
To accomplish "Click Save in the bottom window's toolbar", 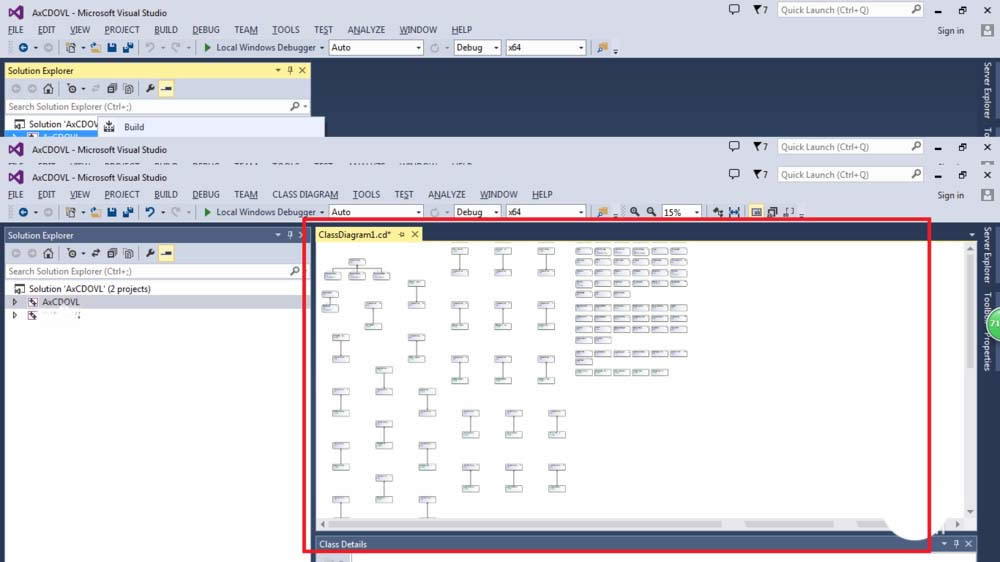I will [x=112, y=212].
